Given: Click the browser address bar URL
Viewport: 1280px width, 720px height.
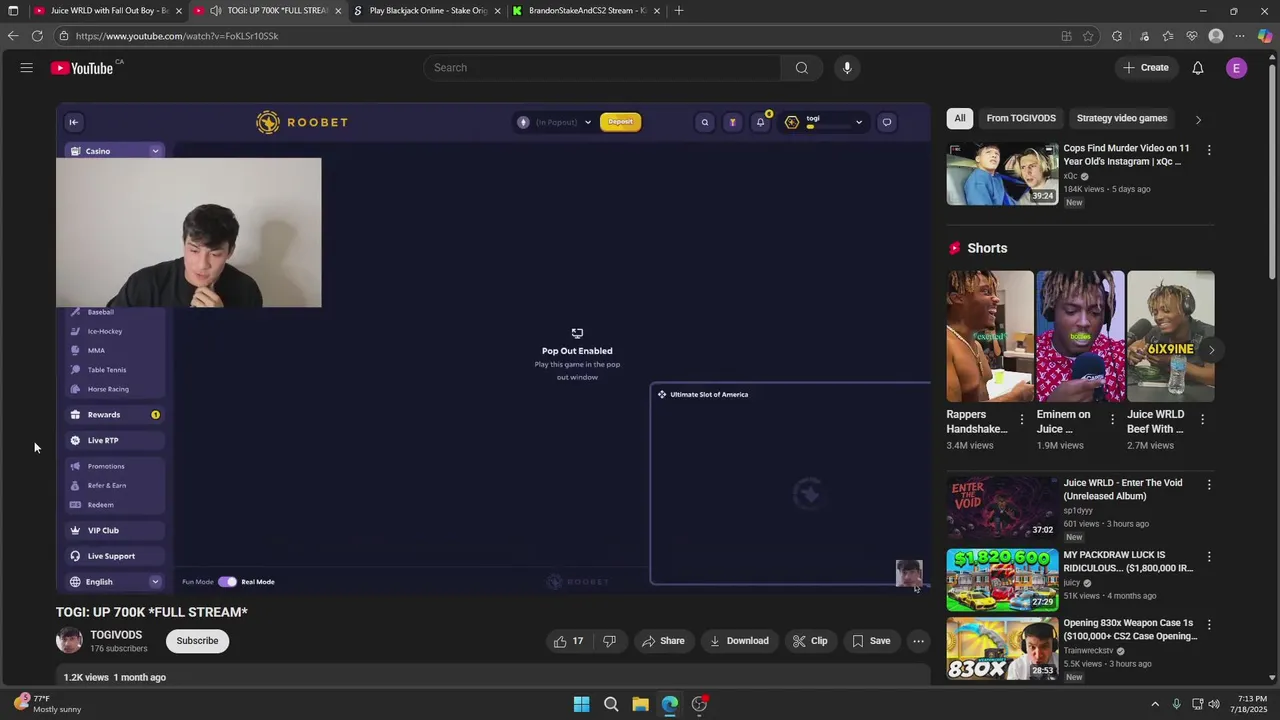Looking at the screenshot, I should [x=177, y=36].
